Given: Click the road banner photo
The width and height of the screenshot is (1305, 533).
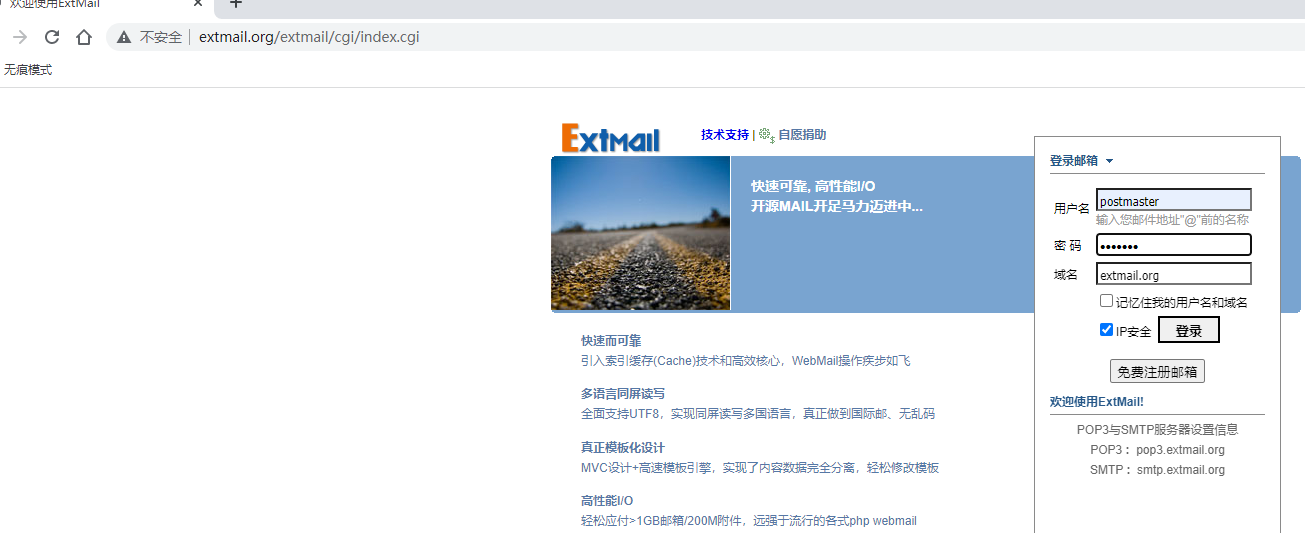Looking at the screenshot, I should click(x=640, y=233).
